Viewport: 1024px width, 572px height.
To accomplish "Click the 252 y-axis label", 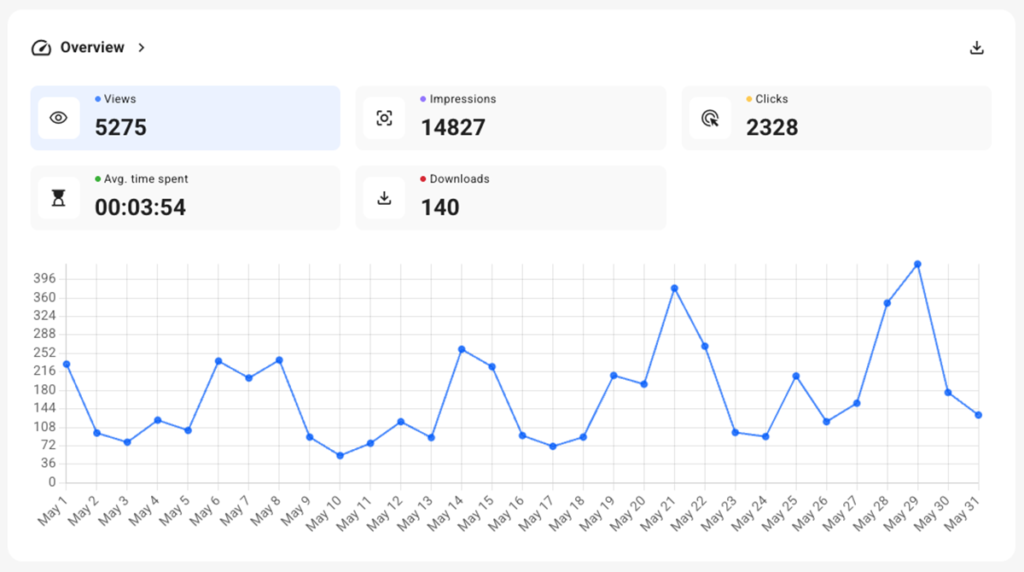I will [44, 353].
